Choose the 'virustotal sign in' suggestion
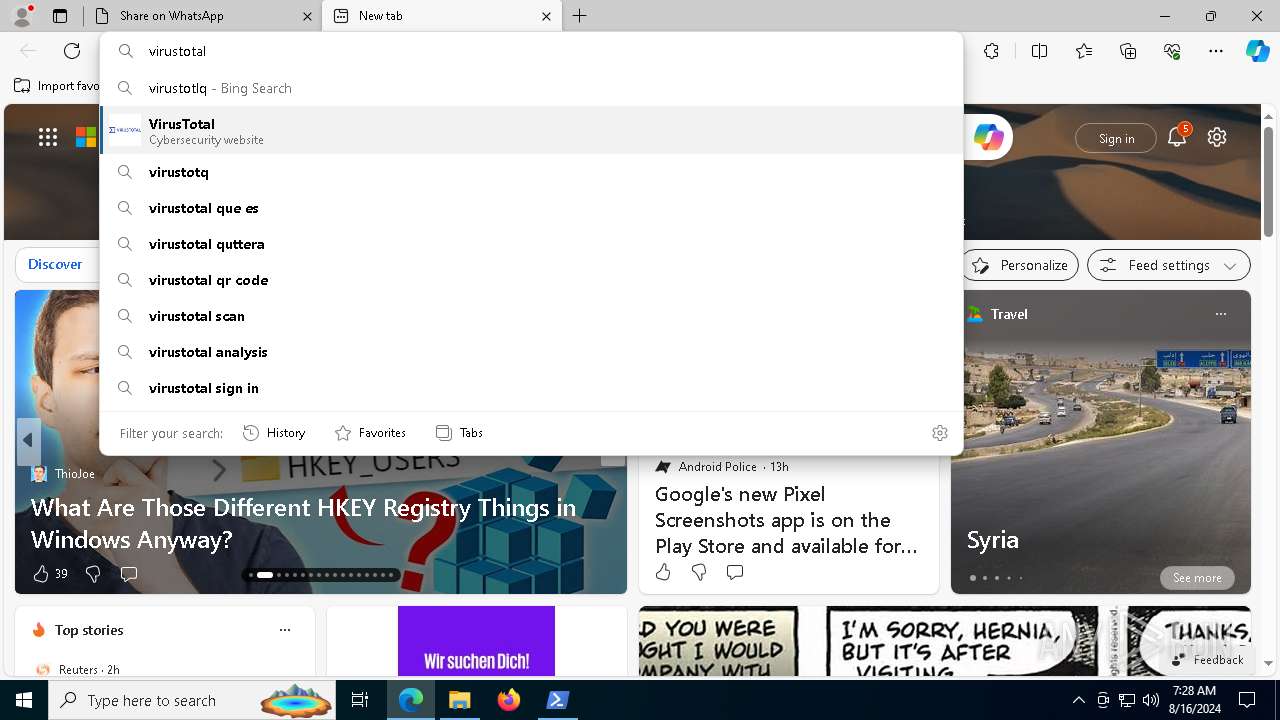 coord(531,388)
